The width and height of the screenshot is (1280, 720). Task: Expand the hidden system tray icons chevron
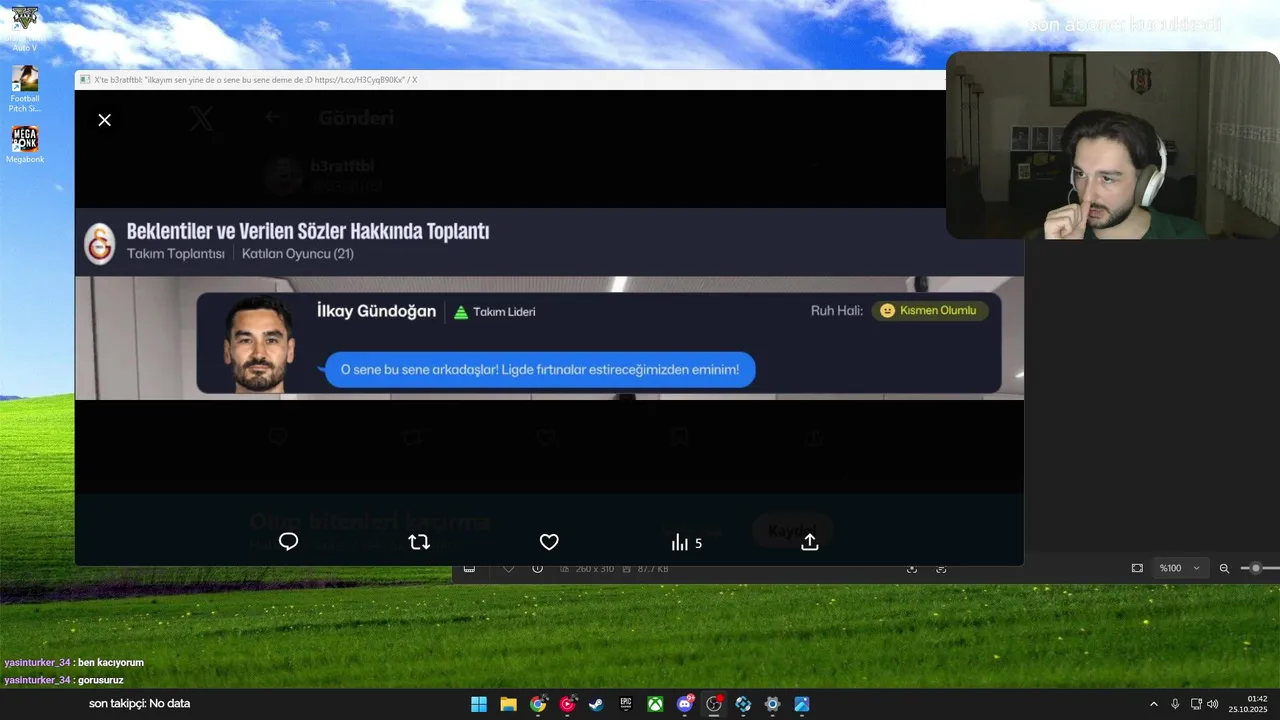click(1153, 704)
